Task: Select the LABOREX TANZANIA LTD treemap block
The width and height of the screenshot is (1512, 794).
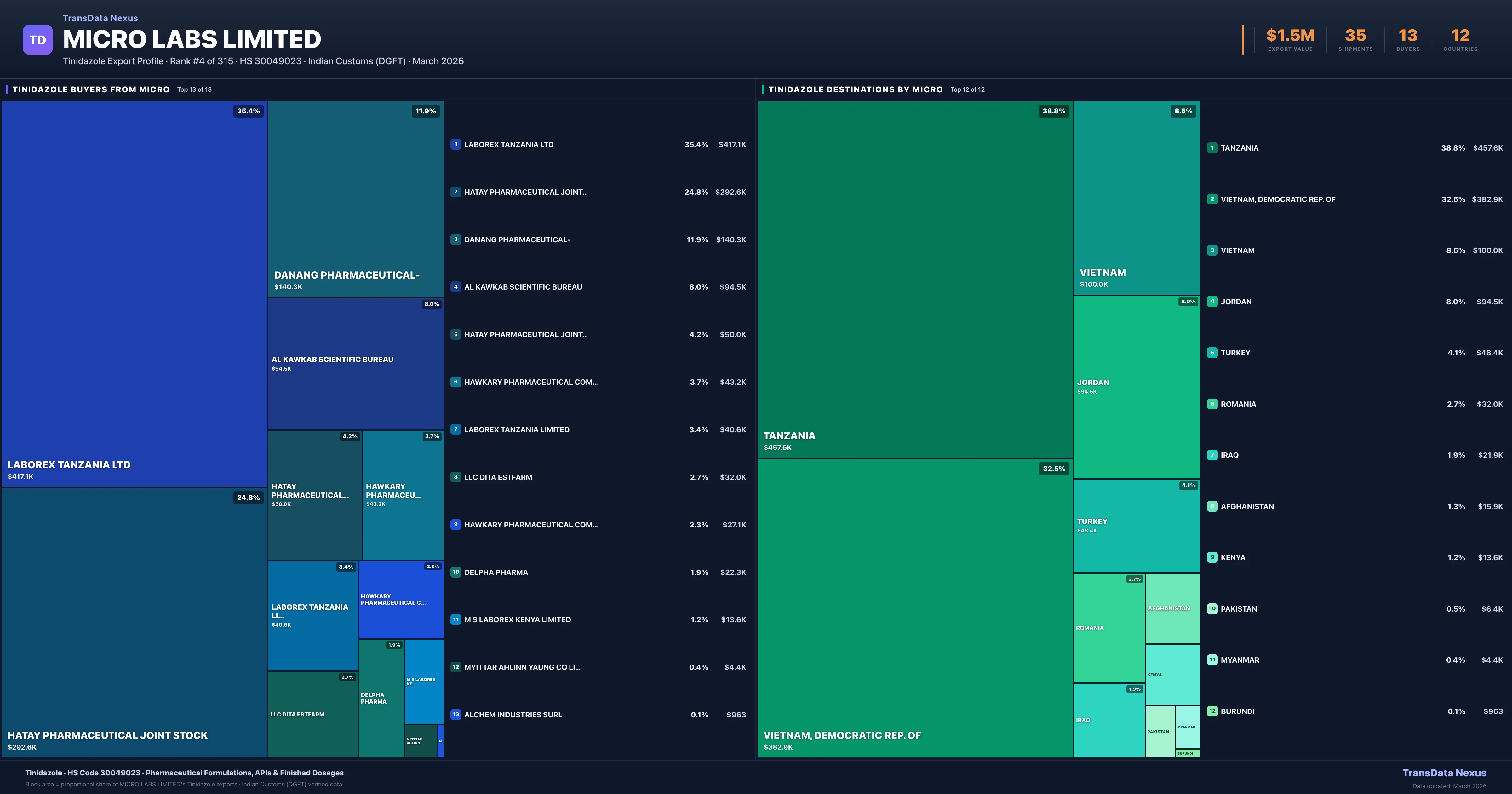Action: point(134,294)
